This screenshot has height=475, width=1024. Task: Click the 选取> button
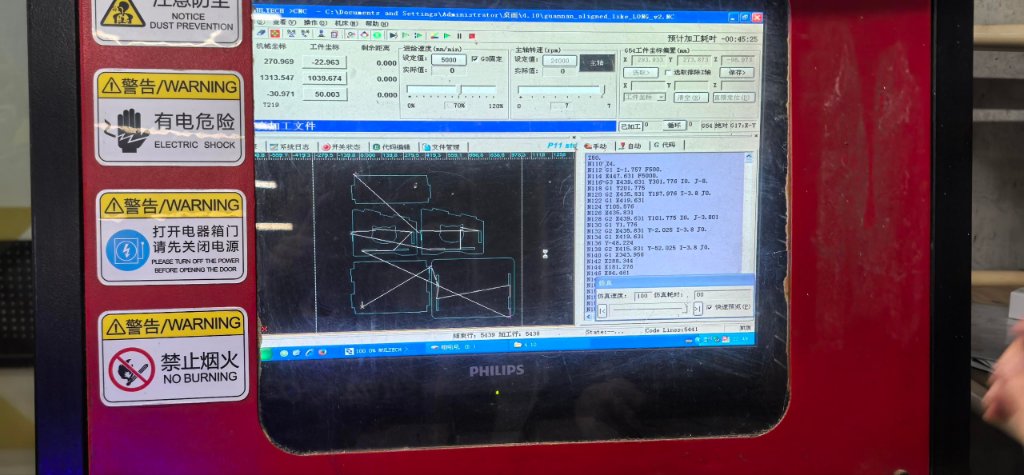[640, 73]
